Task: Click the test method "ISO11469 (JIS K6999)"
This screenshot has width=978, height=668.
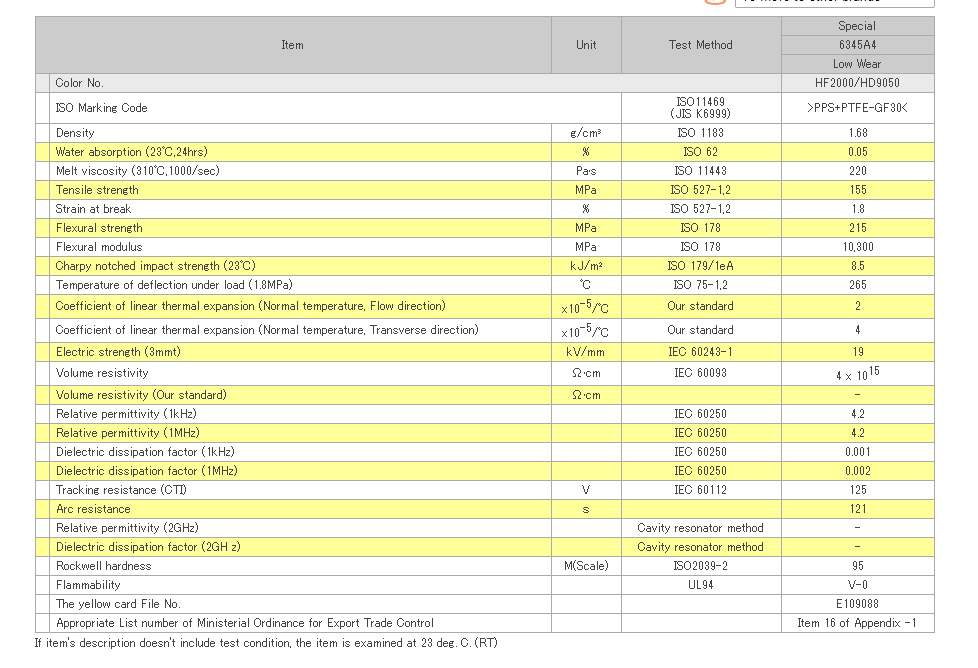Action: coord(700,108)
